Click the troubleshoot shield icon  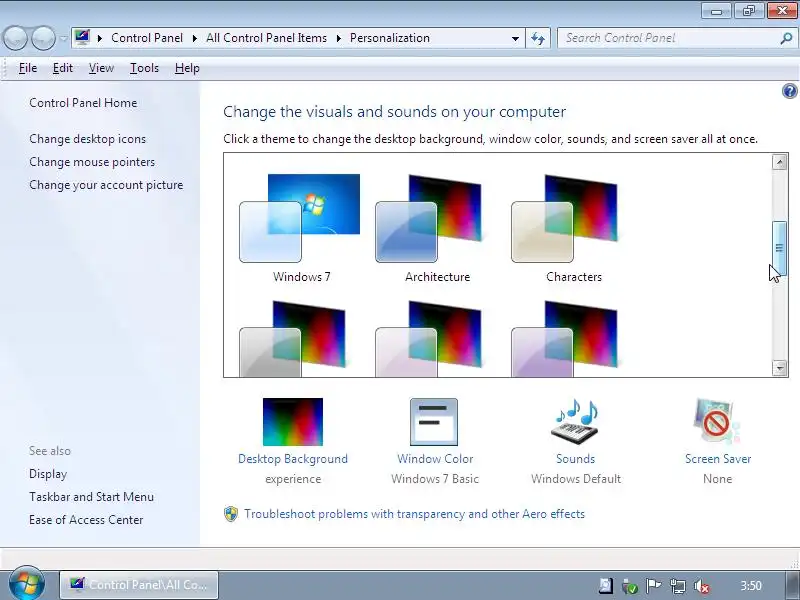231,514
